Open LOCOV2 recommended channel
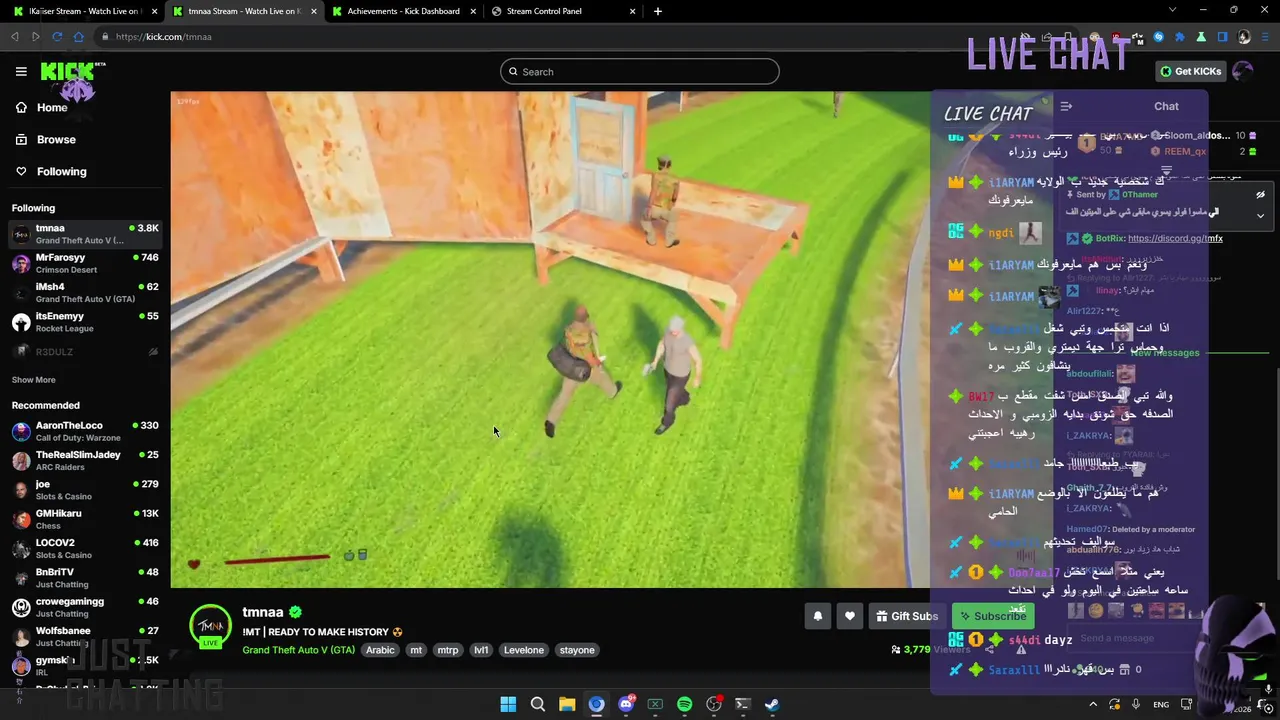The width and height of the screenshot is (1280, 720). [85, 548]
